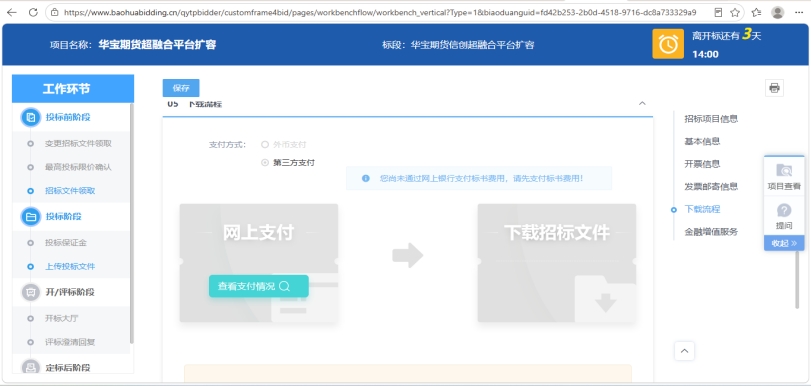
Task: Open the browser profile avatar
Action: [777, 12]
